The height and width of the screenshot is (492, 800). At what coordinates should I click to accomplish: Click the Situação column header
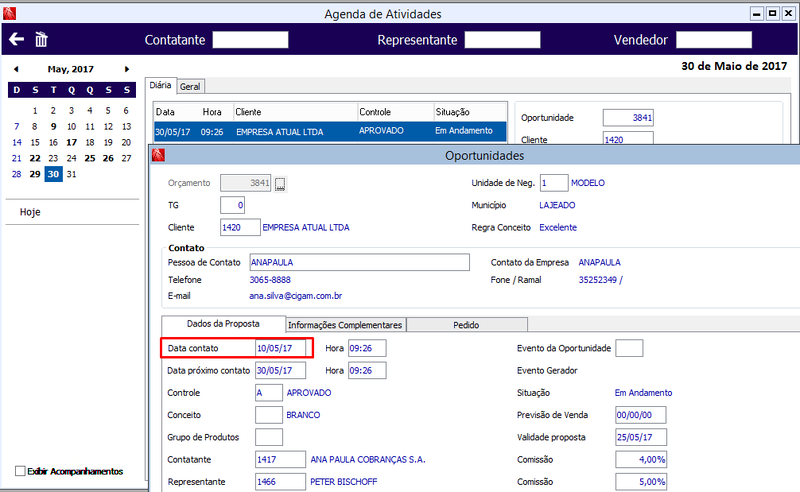point(470,112)
